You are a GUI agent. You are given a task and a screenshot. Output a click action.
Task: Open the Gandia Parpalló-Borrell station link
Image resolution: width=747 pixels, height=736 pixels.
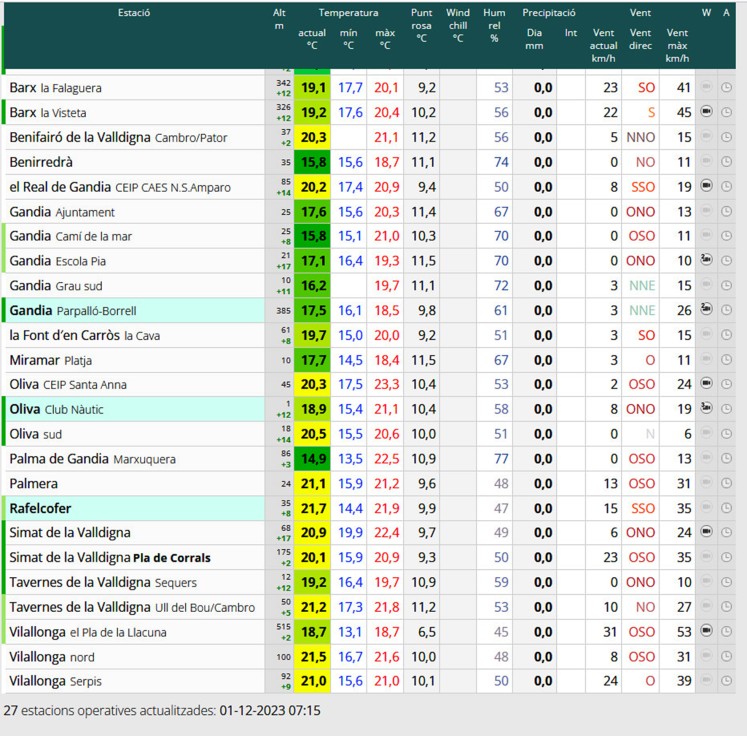point(73,311)
